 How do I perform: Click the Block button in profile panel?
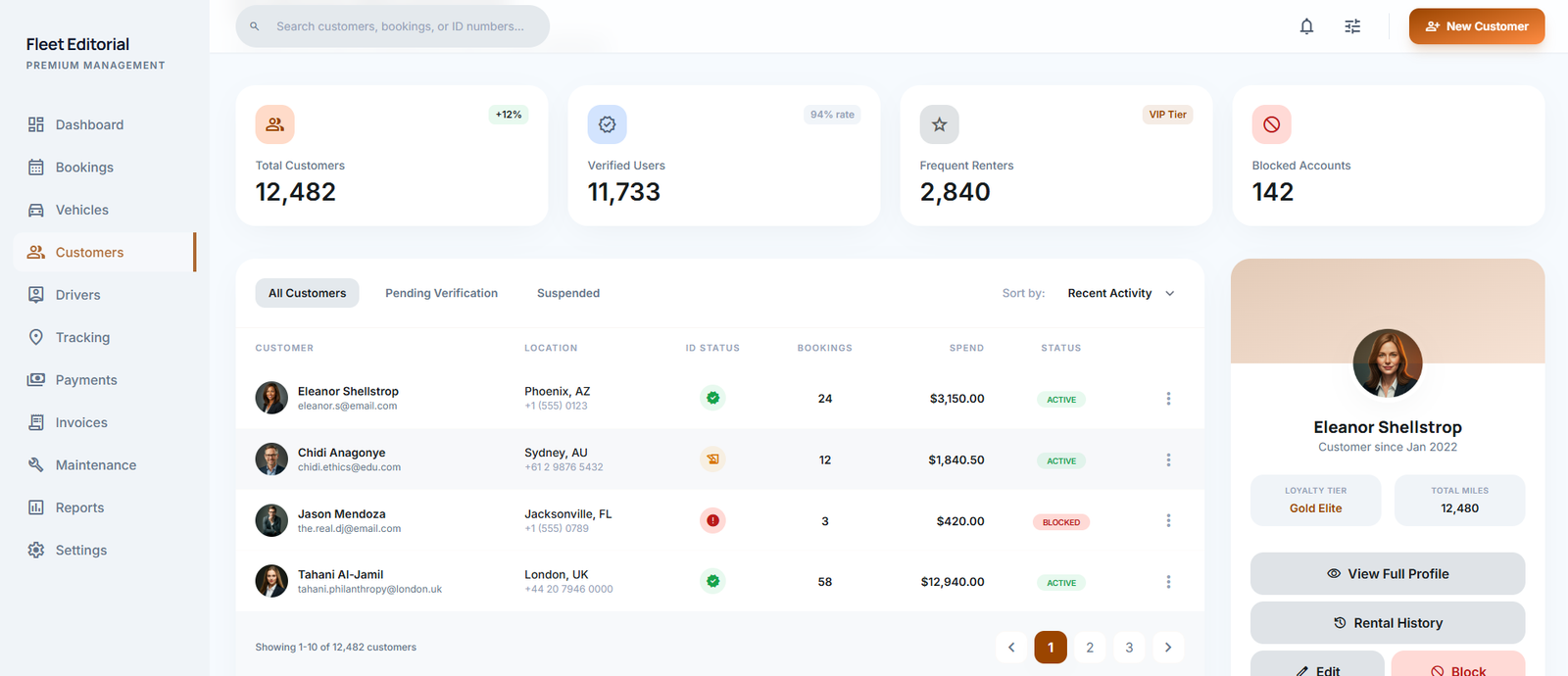click(1458, 664)
